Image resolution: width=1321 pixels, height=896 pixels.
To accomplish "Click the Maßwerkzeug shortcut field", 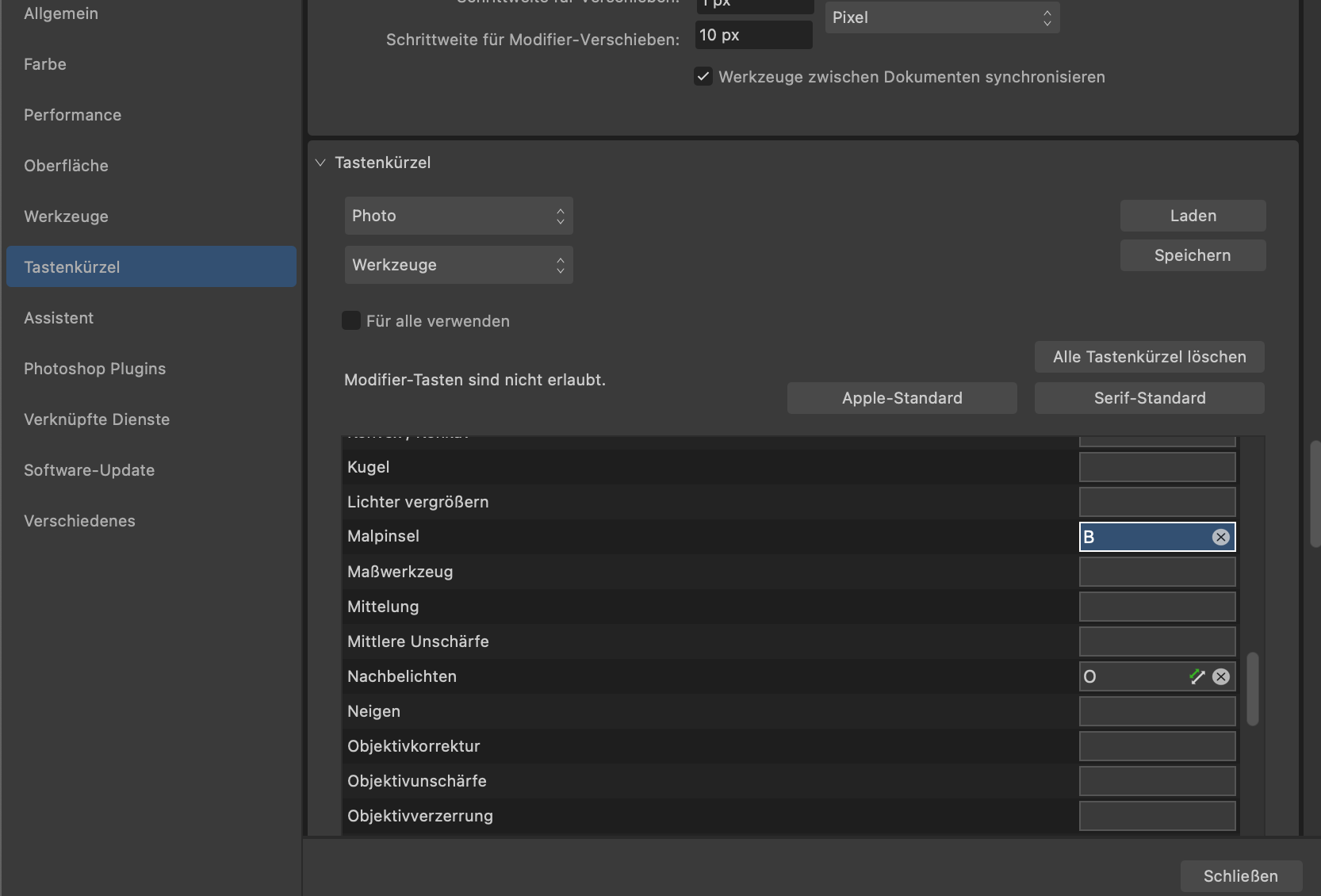I will [1157, 572].
